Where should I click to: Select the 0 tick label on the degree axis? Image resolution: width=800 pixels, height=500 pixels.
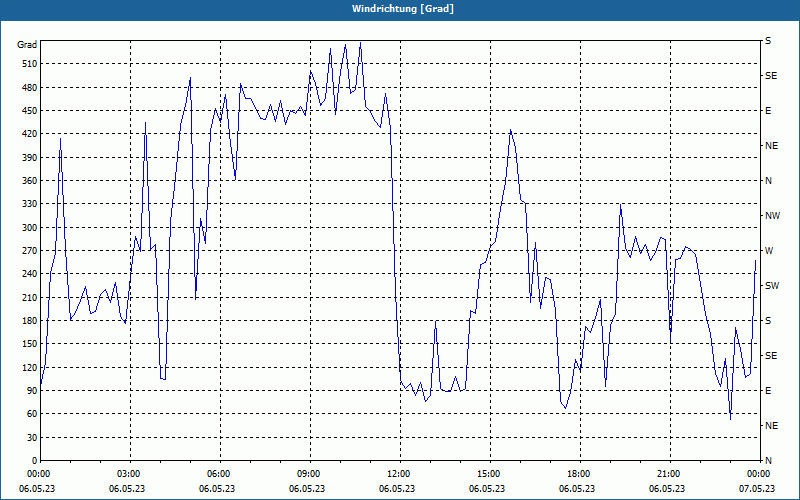(35, 461)
